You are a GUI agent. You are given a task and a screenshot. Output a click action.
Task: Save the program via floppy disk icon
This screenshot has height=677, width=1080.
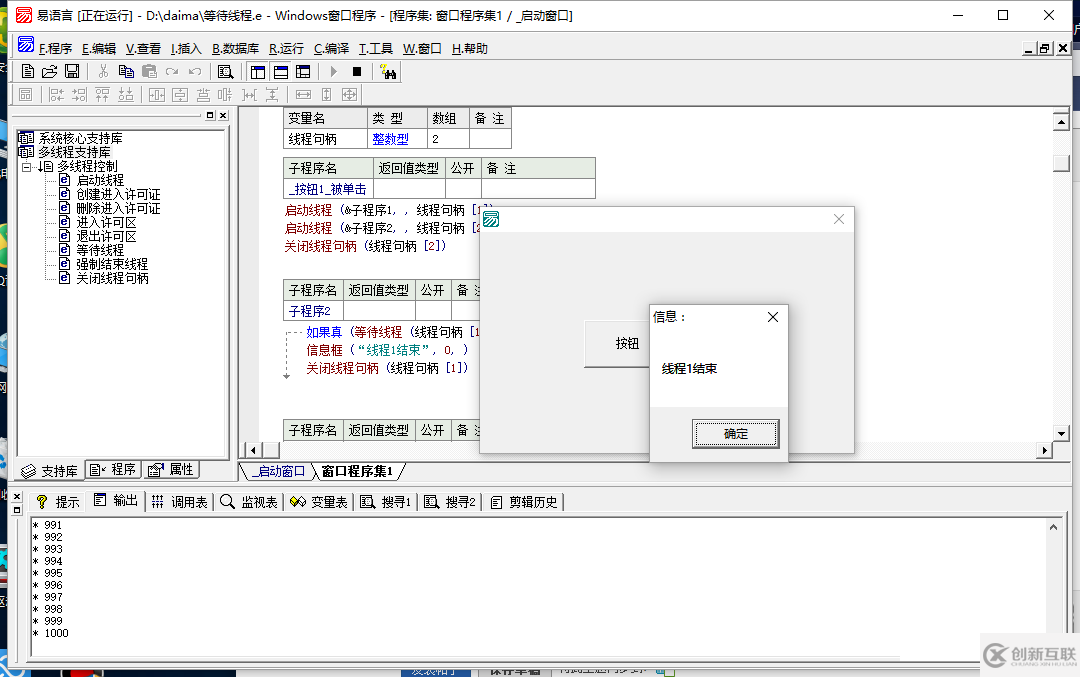click(72, 71)
